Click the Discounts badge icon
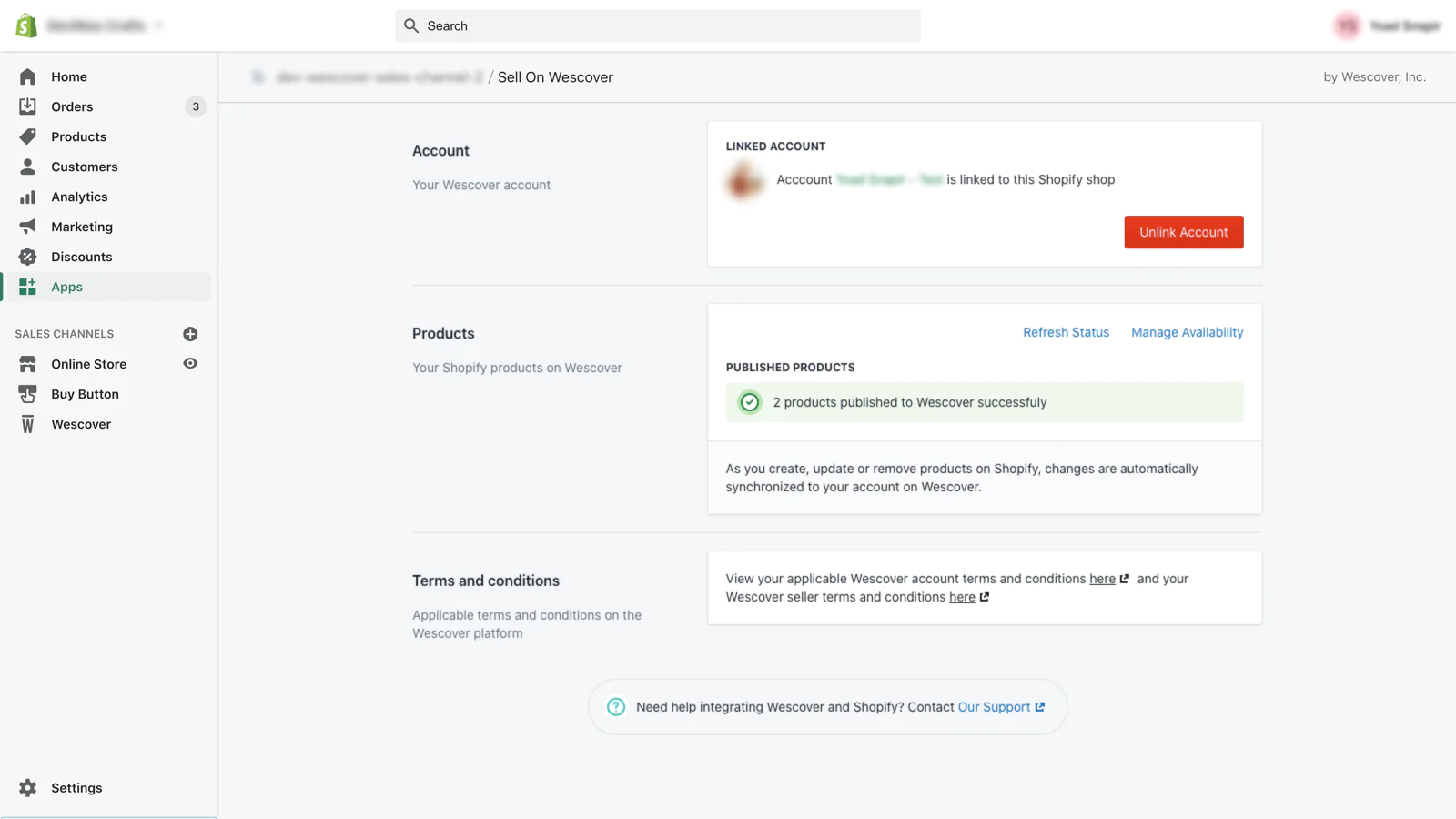This screenshot has width=1456, height=819. coord(27,257)
